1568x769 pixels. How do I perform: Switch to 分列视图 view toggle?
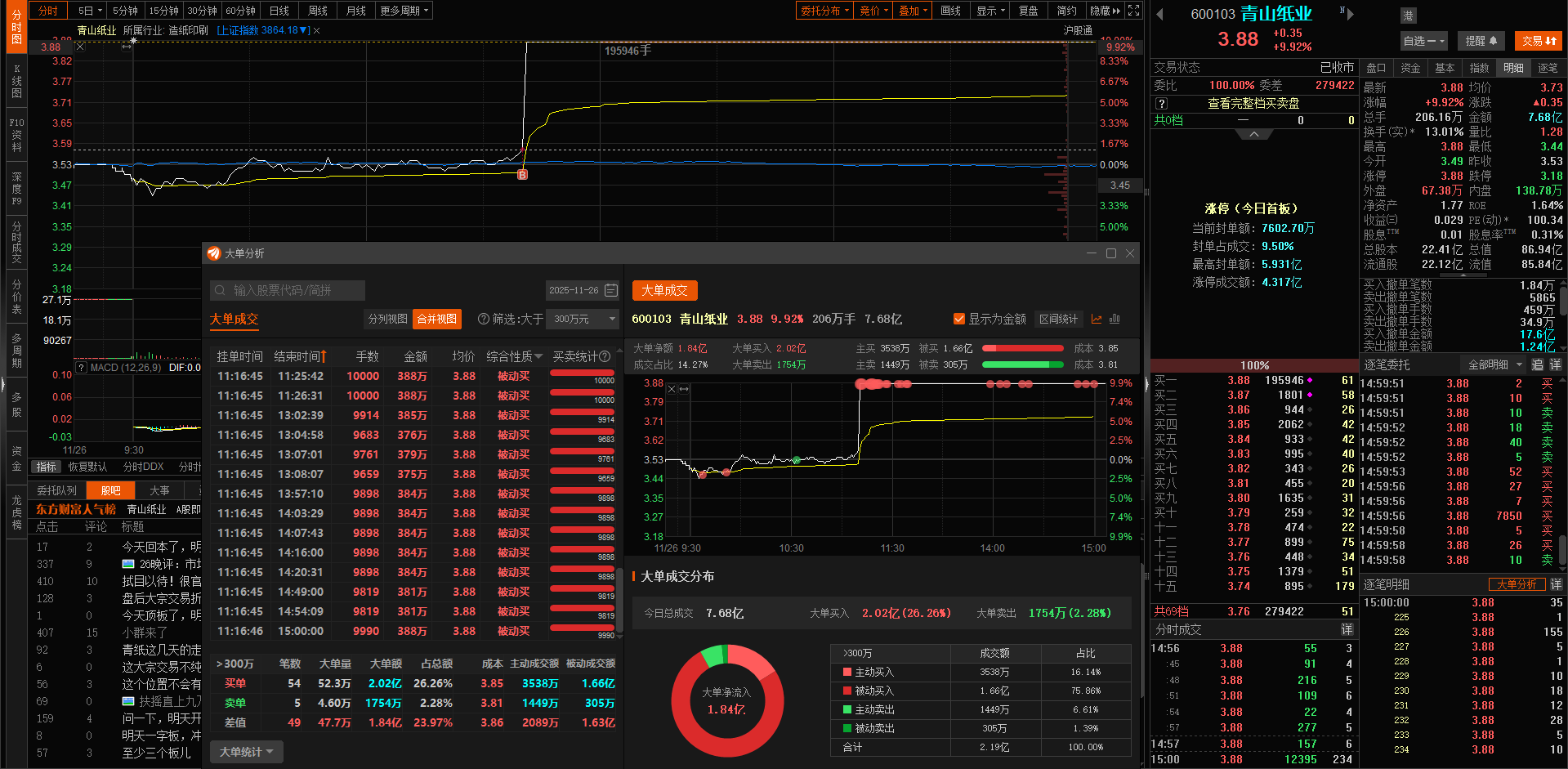coord(387,319)
